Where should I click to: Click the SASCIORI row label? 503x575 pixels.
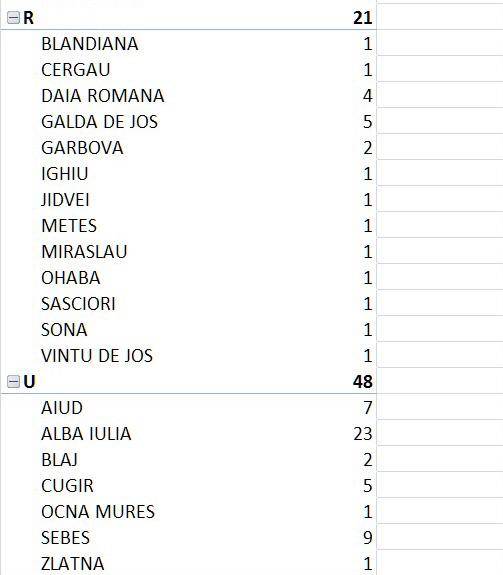78,304
